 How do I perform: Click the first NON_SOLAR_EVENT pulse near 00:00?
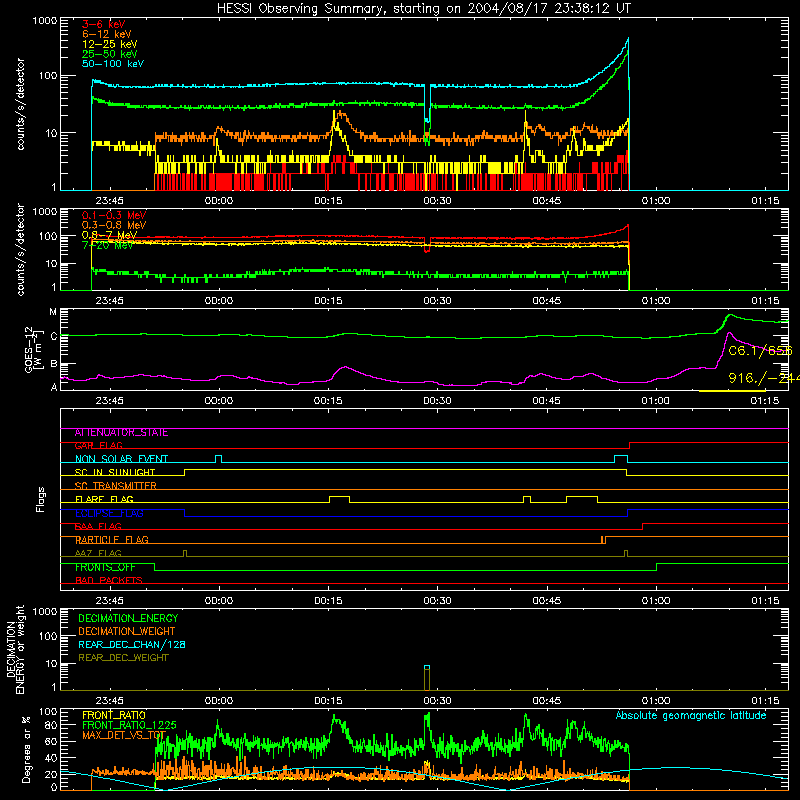tap(218, 459)
